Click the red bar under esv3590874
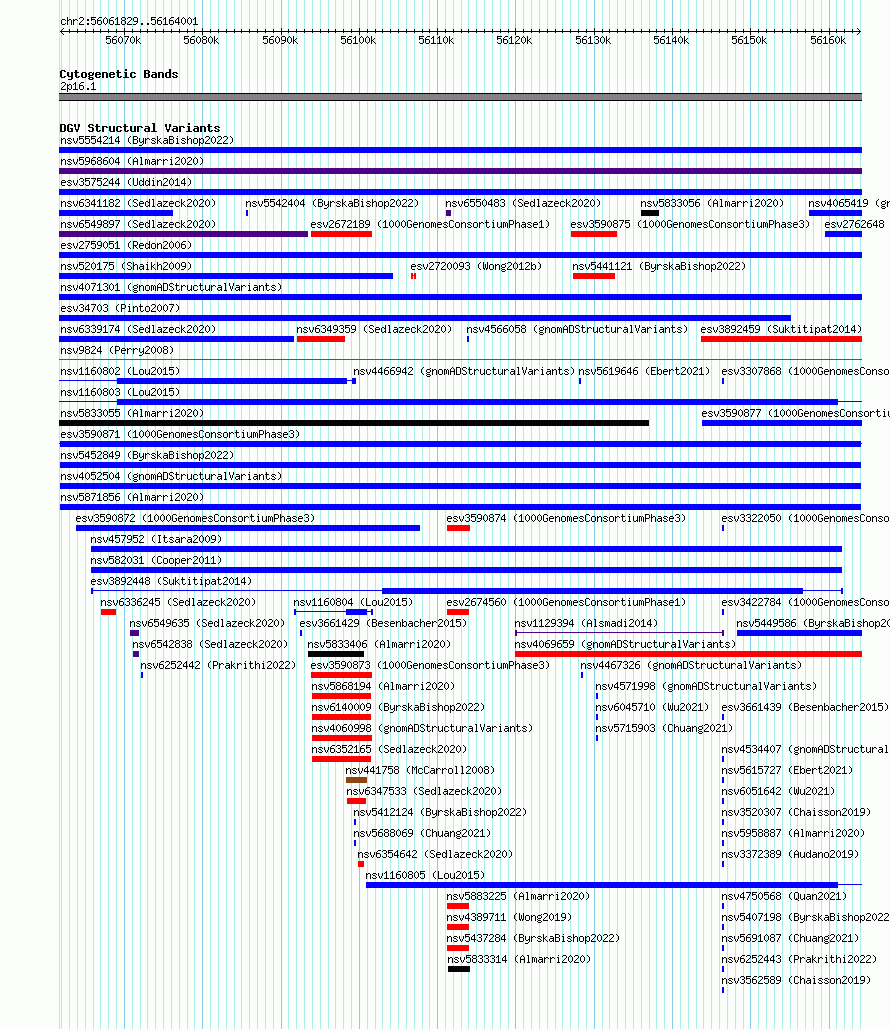Viewport: 890px width, 1029px height. pos(458,528)
